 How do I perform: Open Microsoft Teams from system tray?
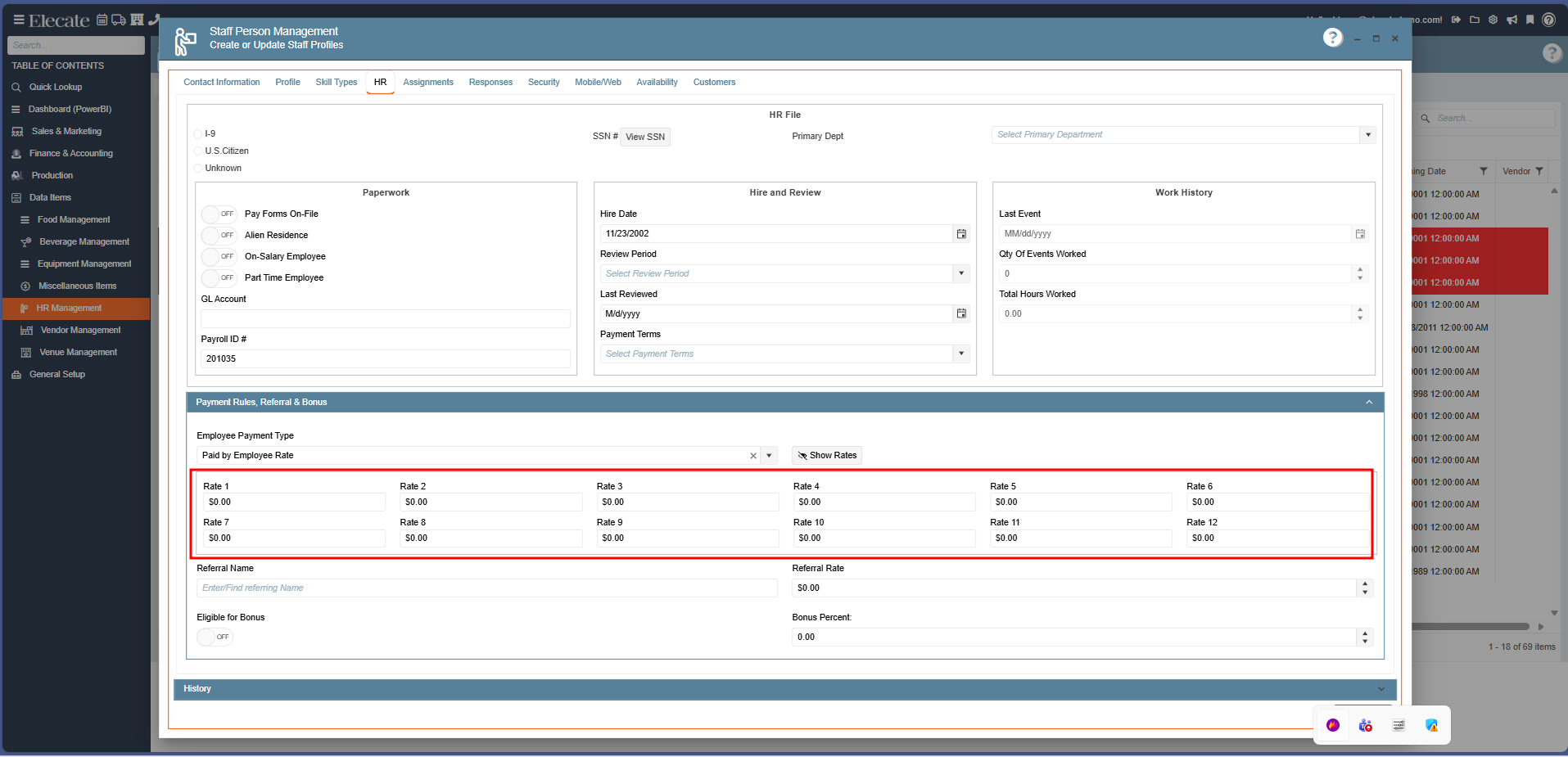pyautogui.click(x=1365, y=725)
